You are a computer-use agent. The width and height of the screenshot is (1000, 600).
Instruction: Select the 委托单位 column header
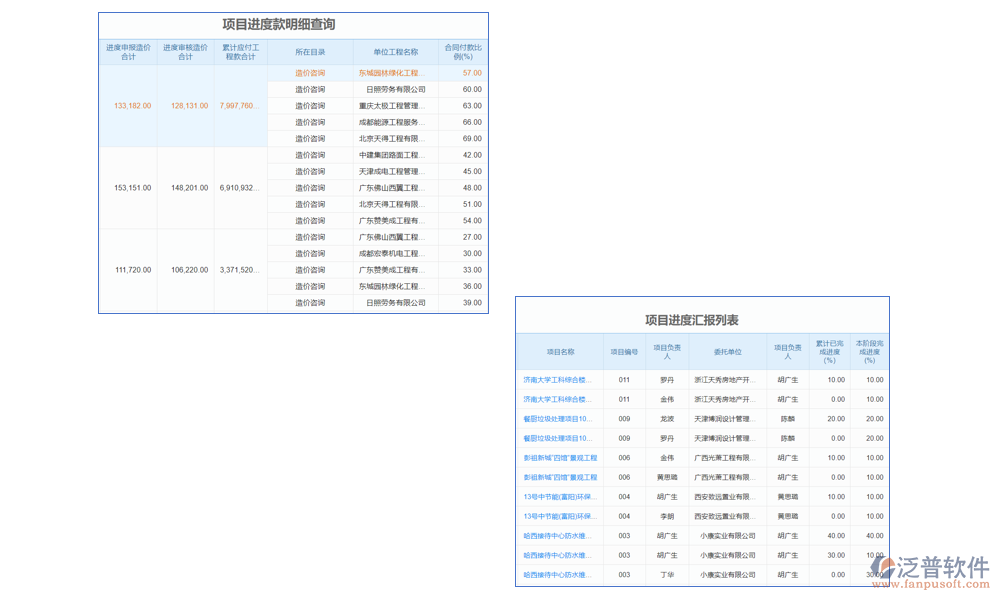(x=729, y=351)
